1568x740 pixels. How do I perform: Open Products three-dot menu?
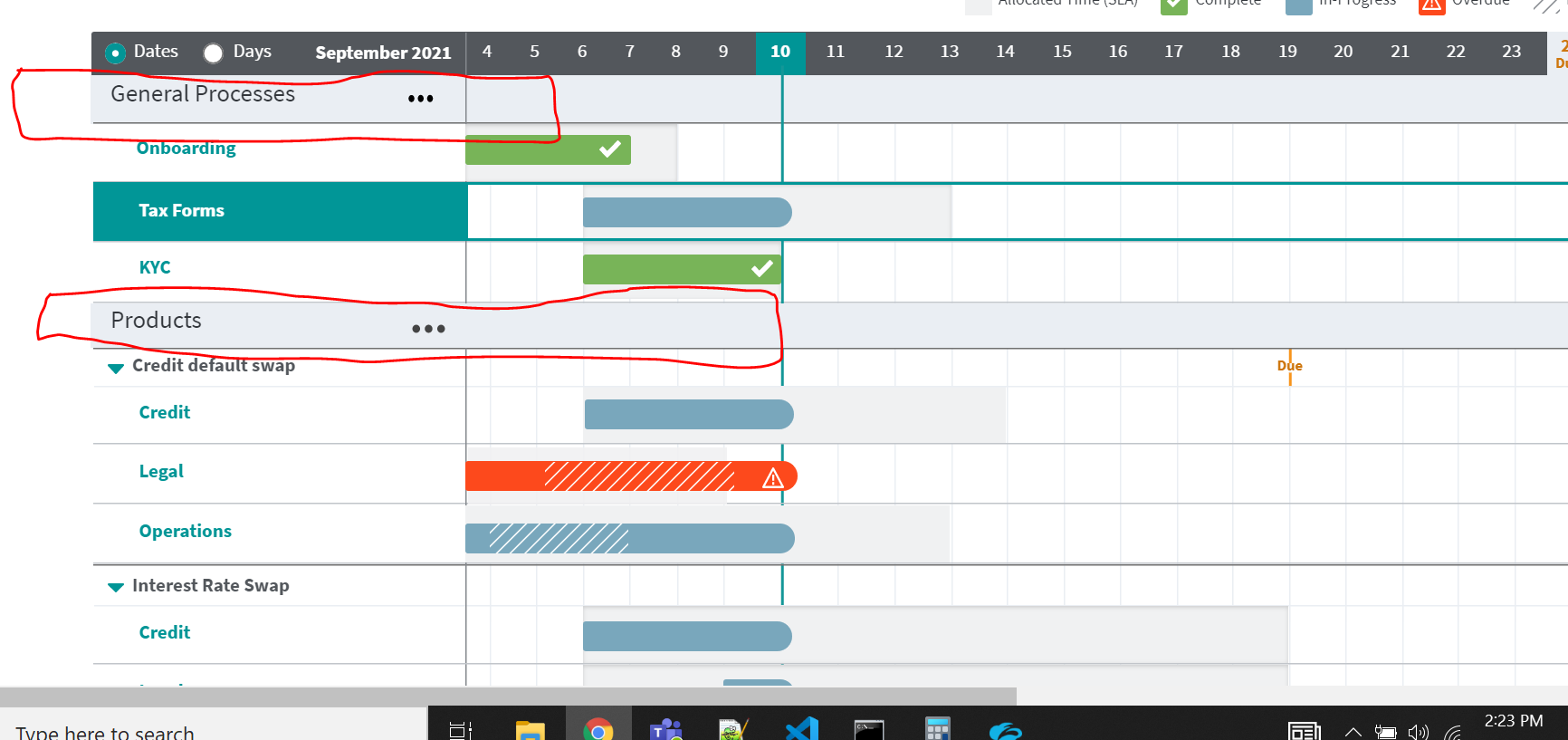pos(428,329)
